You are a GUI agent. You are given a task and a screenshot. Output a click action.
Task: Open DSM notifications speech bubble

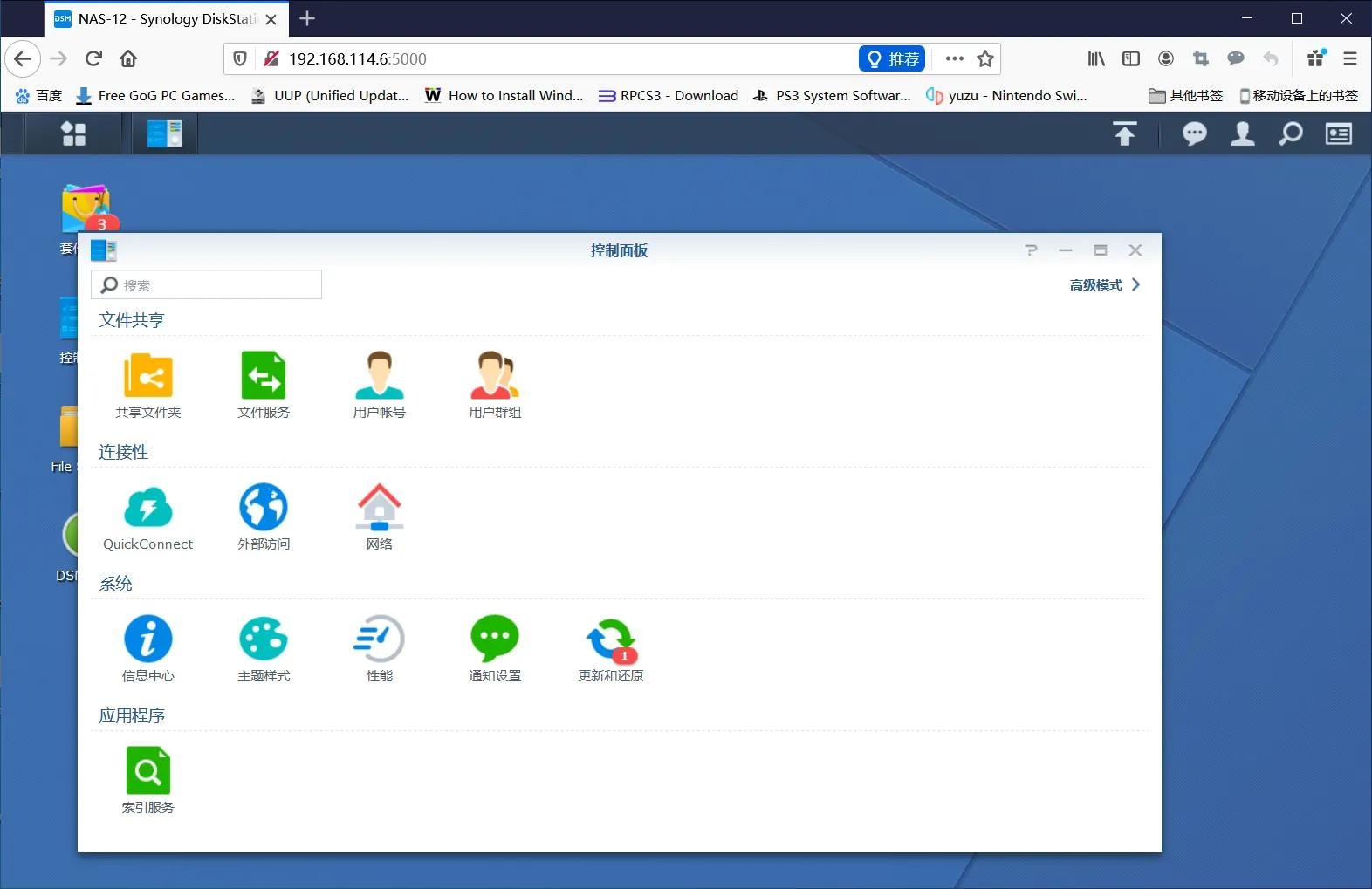tap(1195, 133)
